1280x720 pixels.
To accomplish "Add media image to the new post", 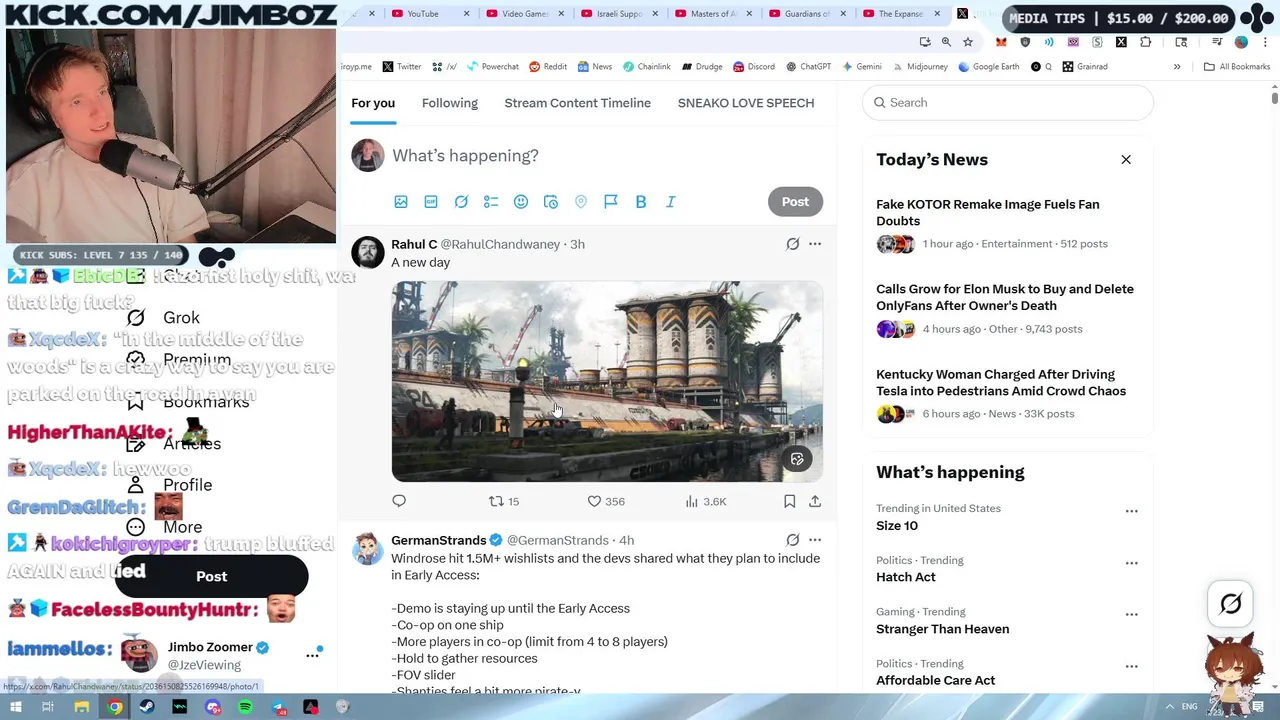I will point(401,202).
